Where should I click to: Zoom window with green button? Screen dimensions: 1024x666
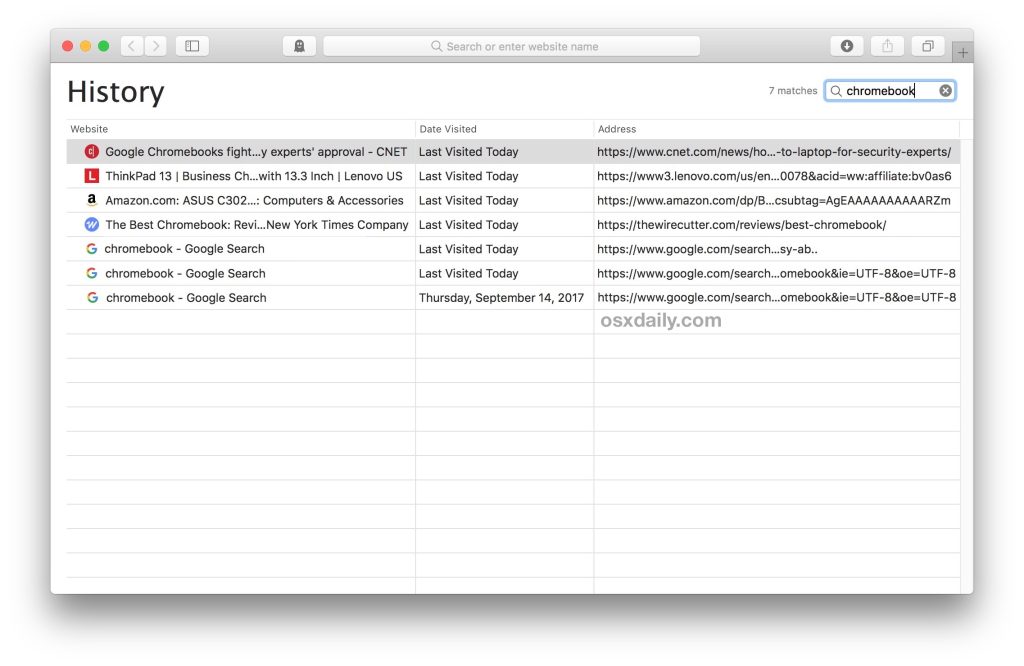[103, 46]
